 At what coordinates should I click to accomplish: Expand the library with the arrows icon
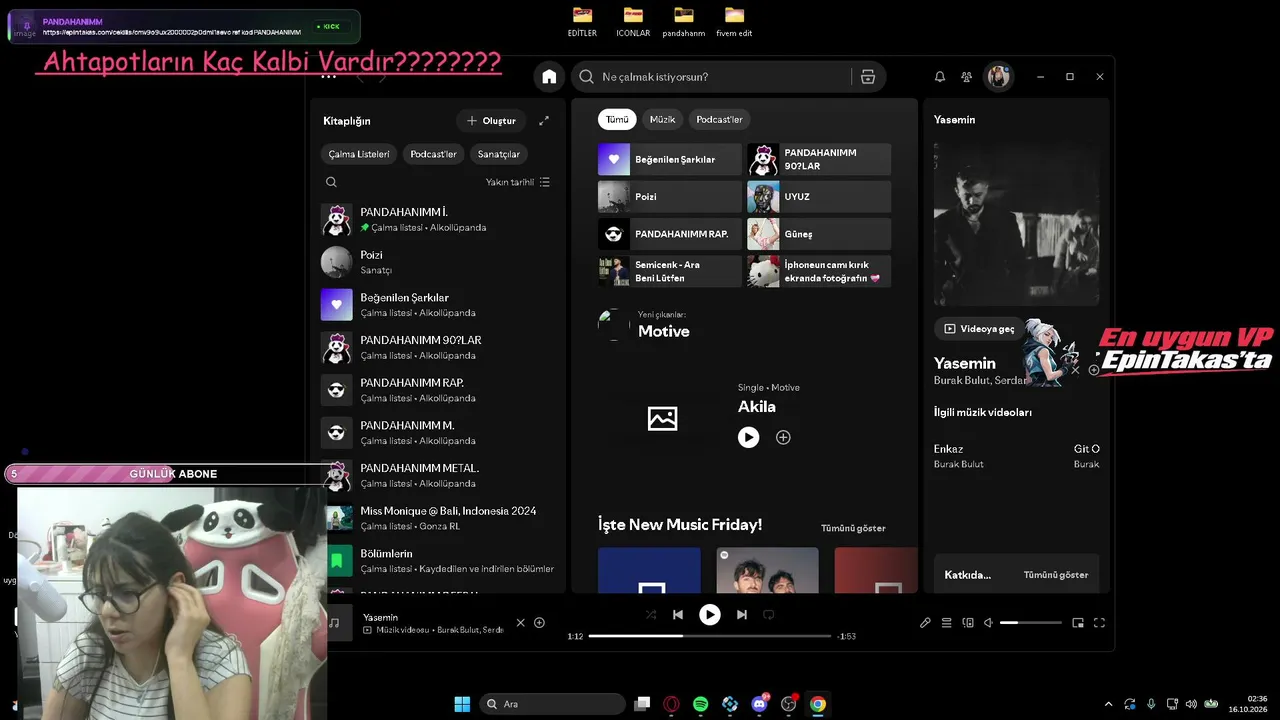click(x=544, y=121)
